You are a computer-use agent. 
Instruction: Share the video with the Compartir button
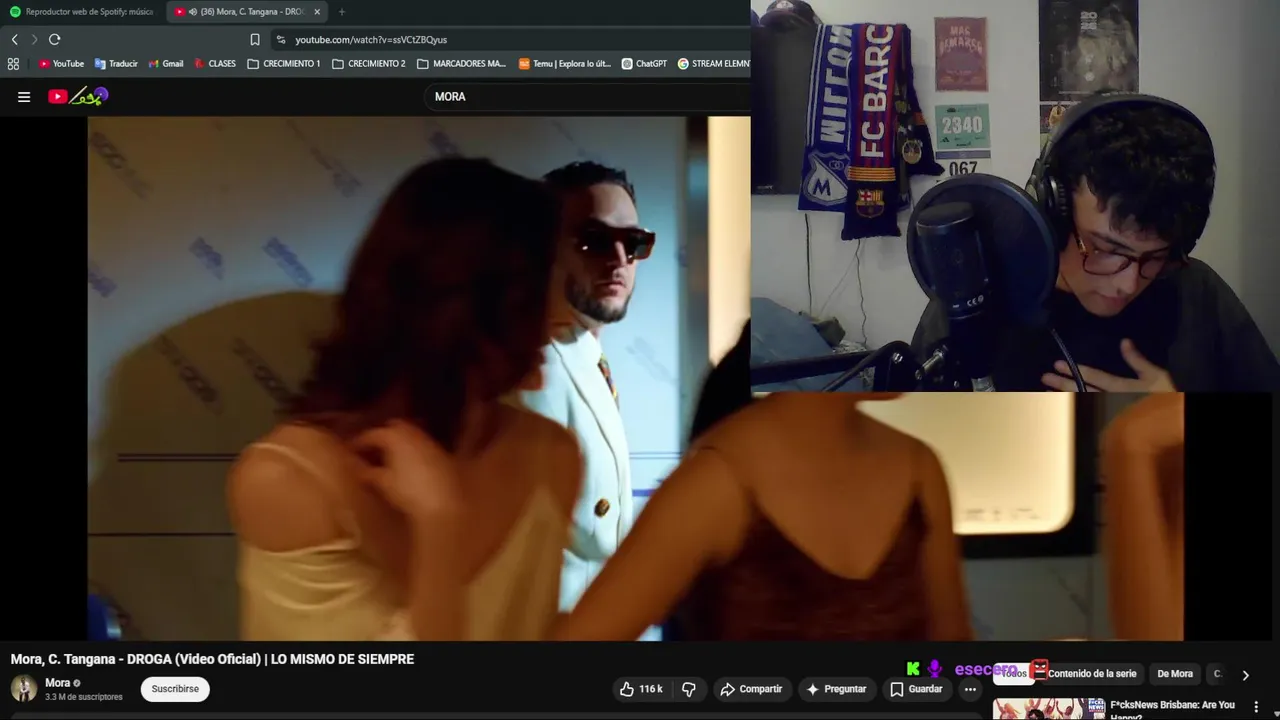(x=751, y=689)
